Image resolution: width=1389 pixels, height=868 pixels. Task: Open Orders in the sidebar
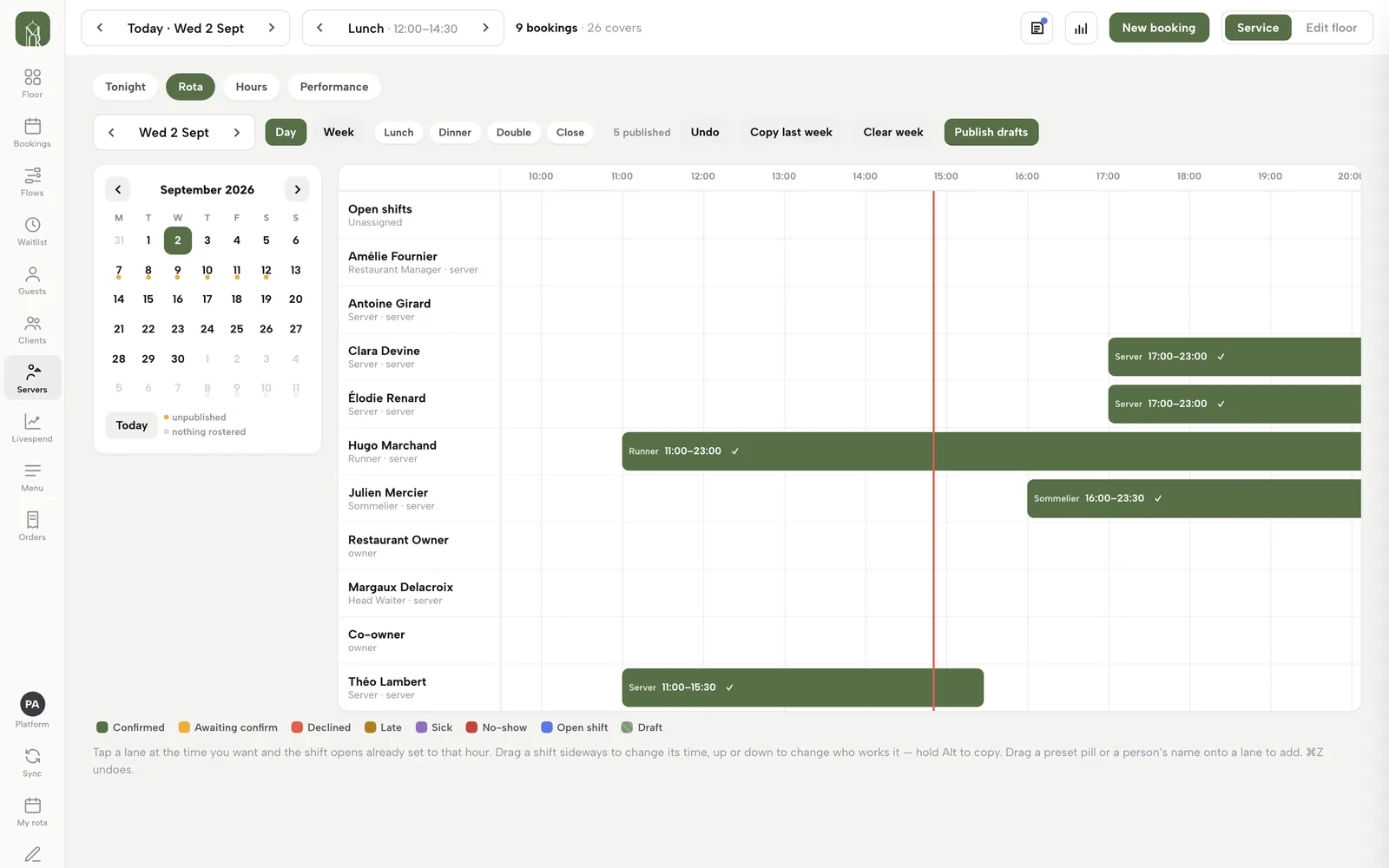32,526
